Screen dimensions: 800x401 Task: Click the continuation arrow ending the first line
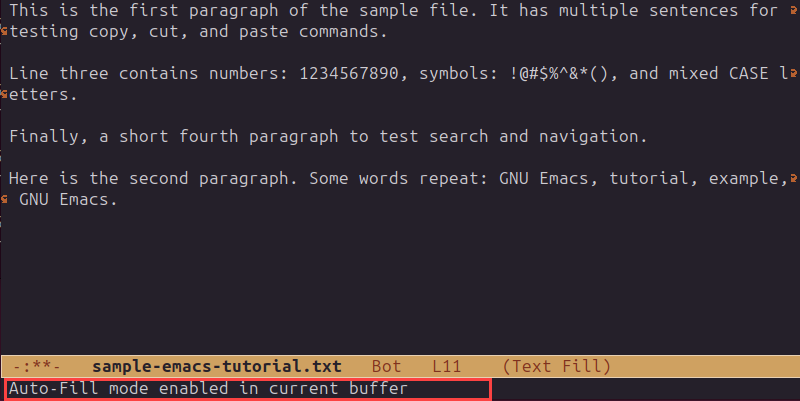[x=794, y=12]
